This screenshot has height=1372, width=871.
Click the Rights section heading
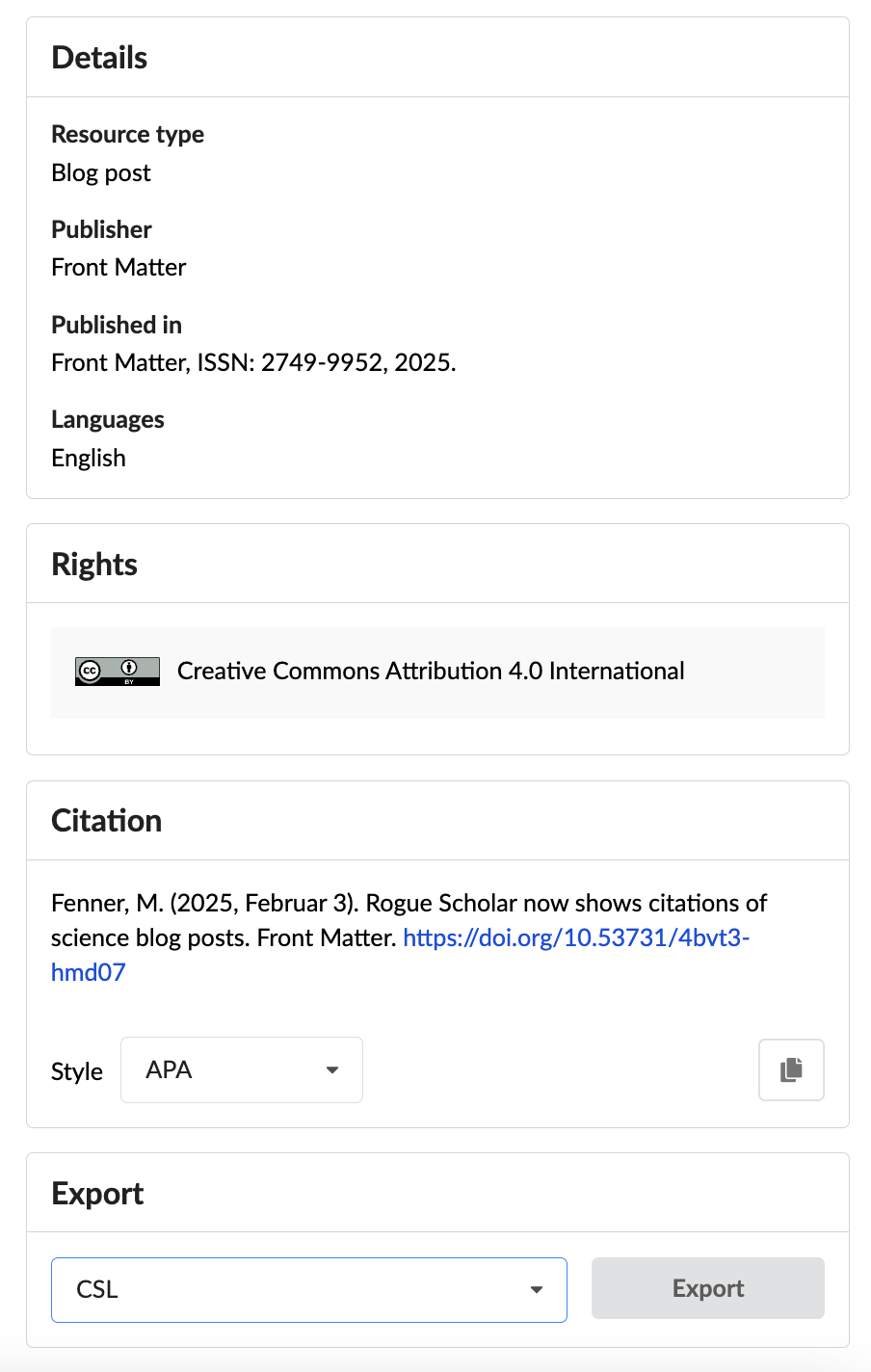(94, 565)
